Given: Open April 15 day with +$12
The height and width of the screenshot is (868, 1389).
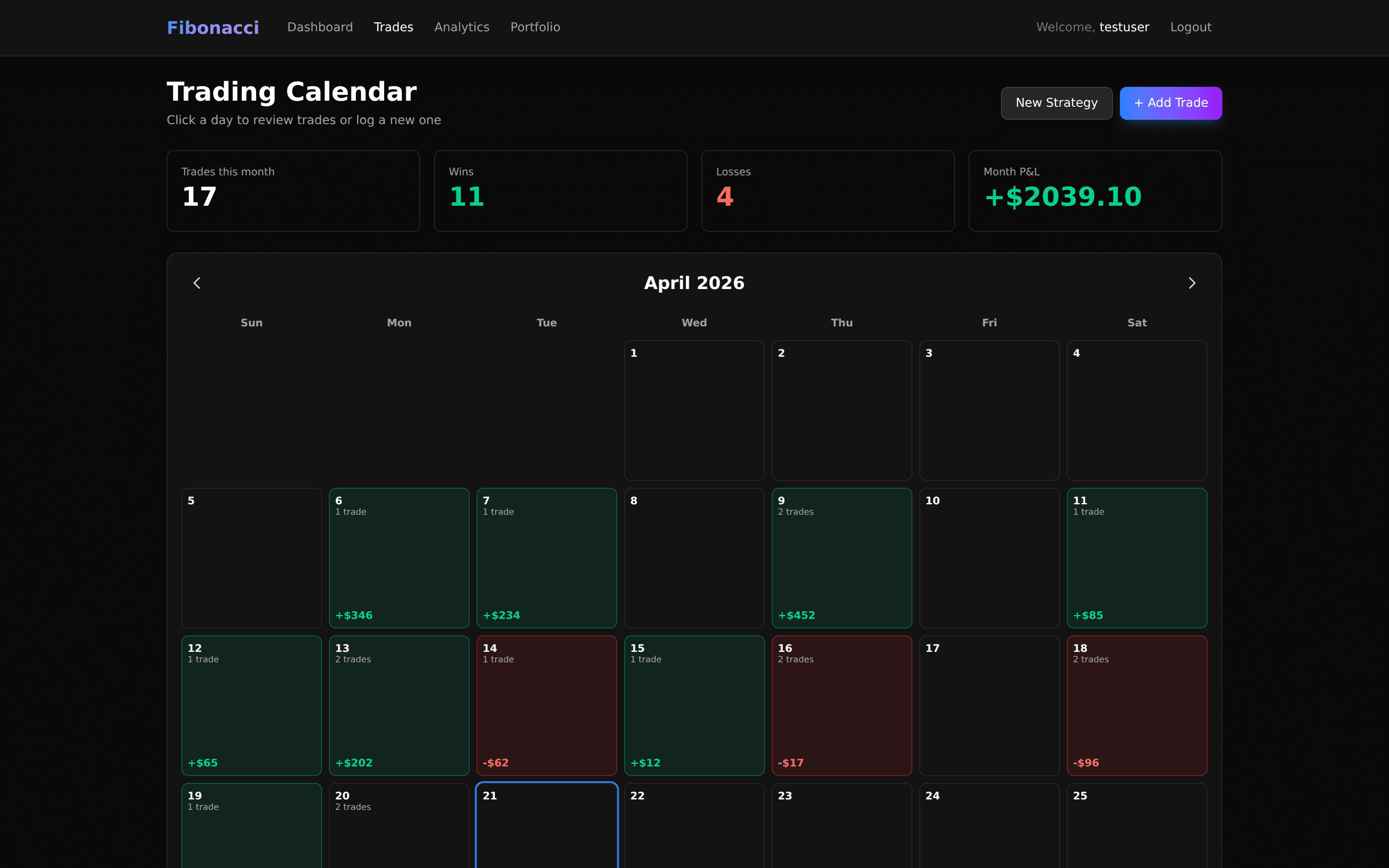Looking at the screenshot, I should tap(694, 706).
